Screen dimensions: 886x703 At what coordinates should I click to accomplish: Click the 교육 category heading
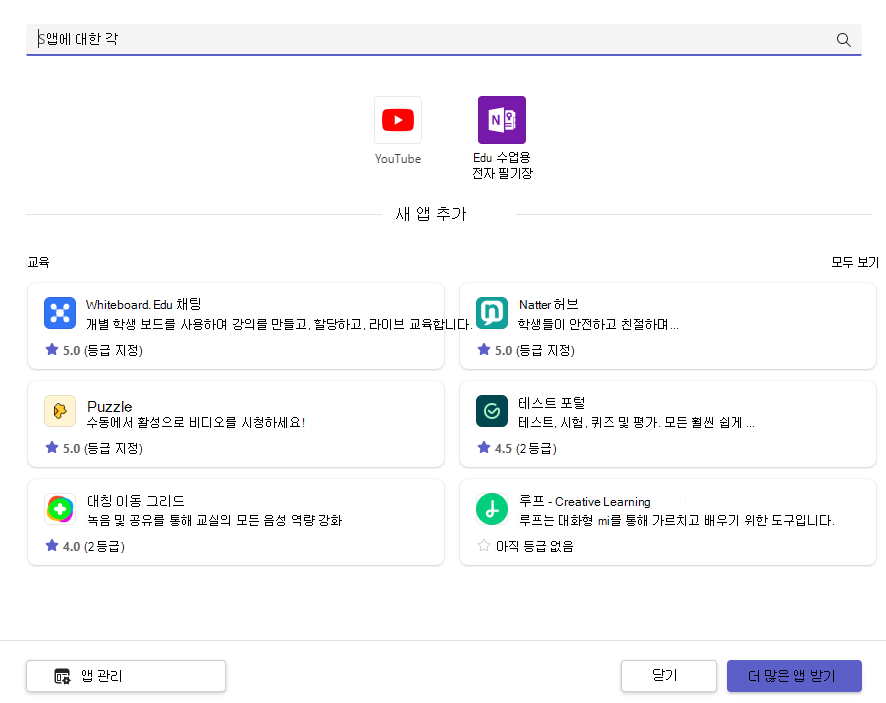[38, 262]
